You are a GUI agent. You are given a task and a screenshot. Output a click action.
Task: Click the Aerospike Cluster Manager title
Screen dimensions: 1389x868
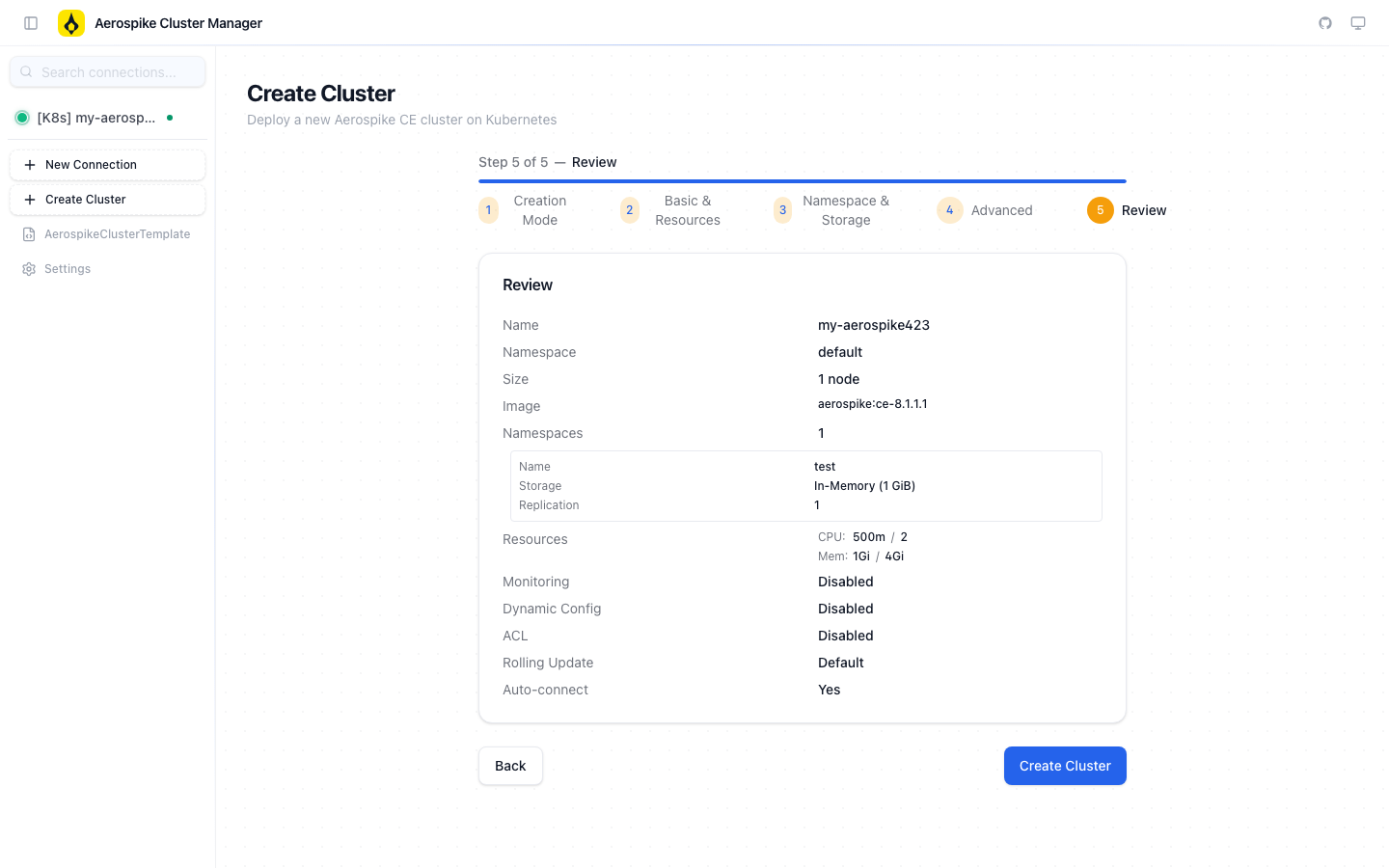pyautogui.click(x=178, y=23)
